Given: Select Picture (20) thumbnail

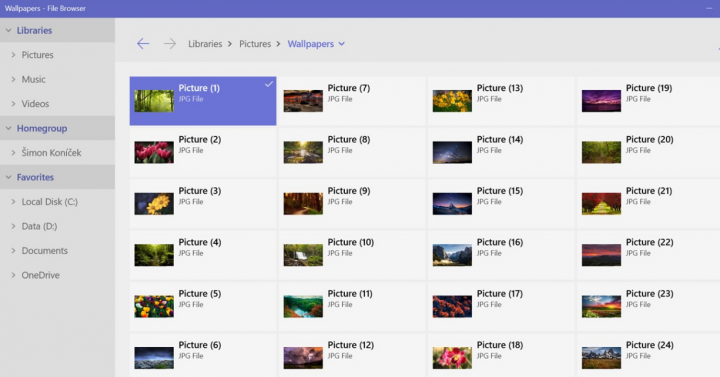Looking at the screenshot, I should (x=602, y=152).
